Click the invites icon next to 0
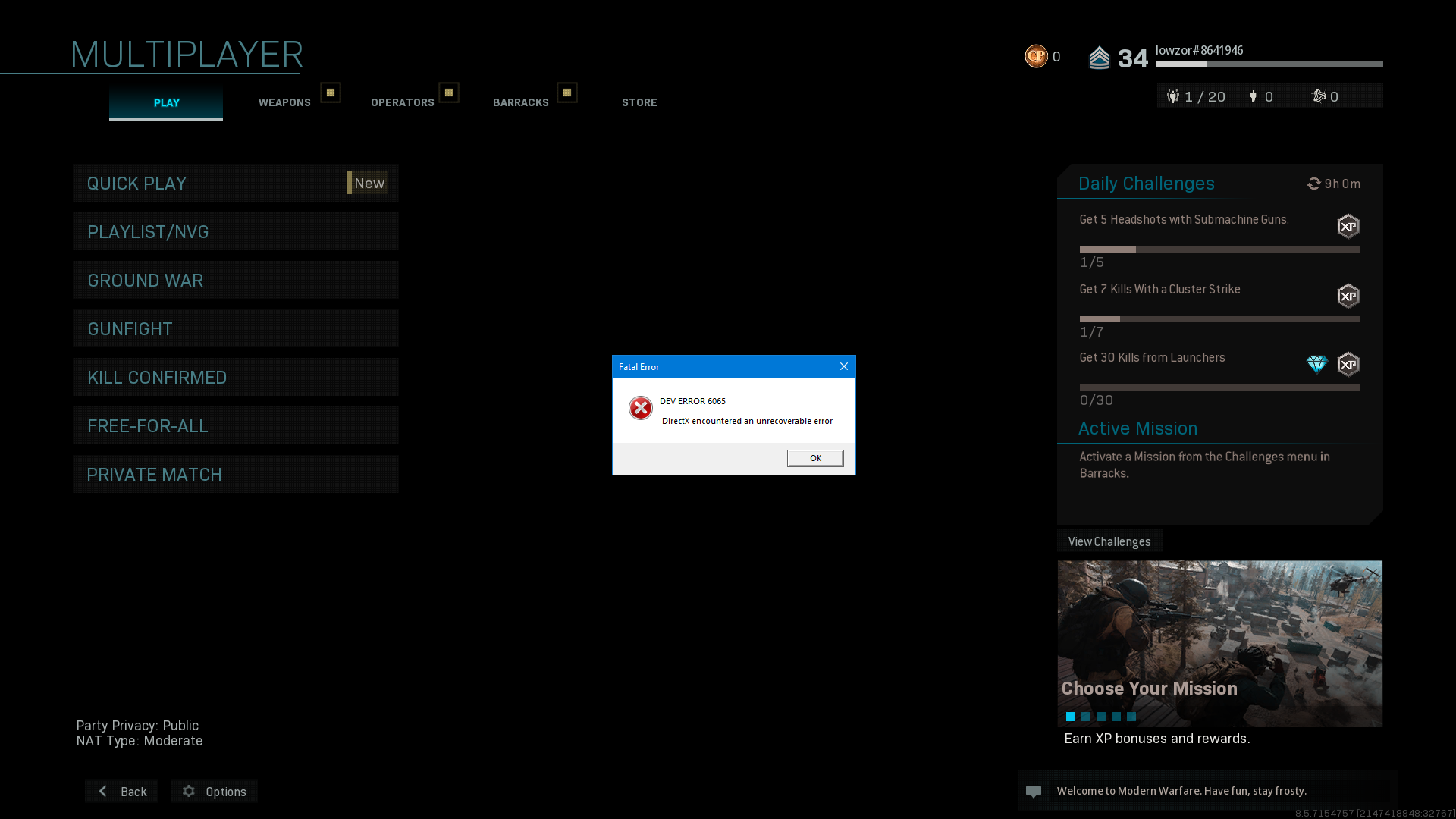 [x=1319, y=96]
